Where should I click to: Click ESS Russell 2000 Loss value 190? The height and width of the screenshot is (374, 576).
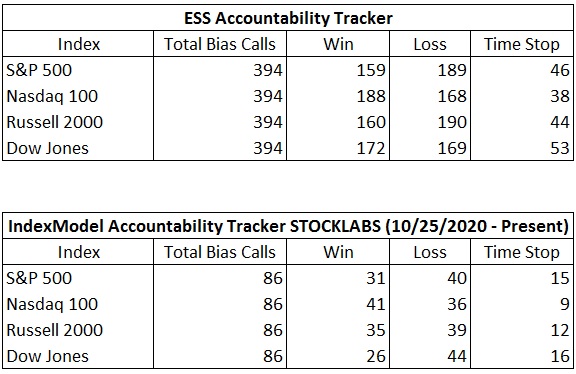click(x=452, y=122)
